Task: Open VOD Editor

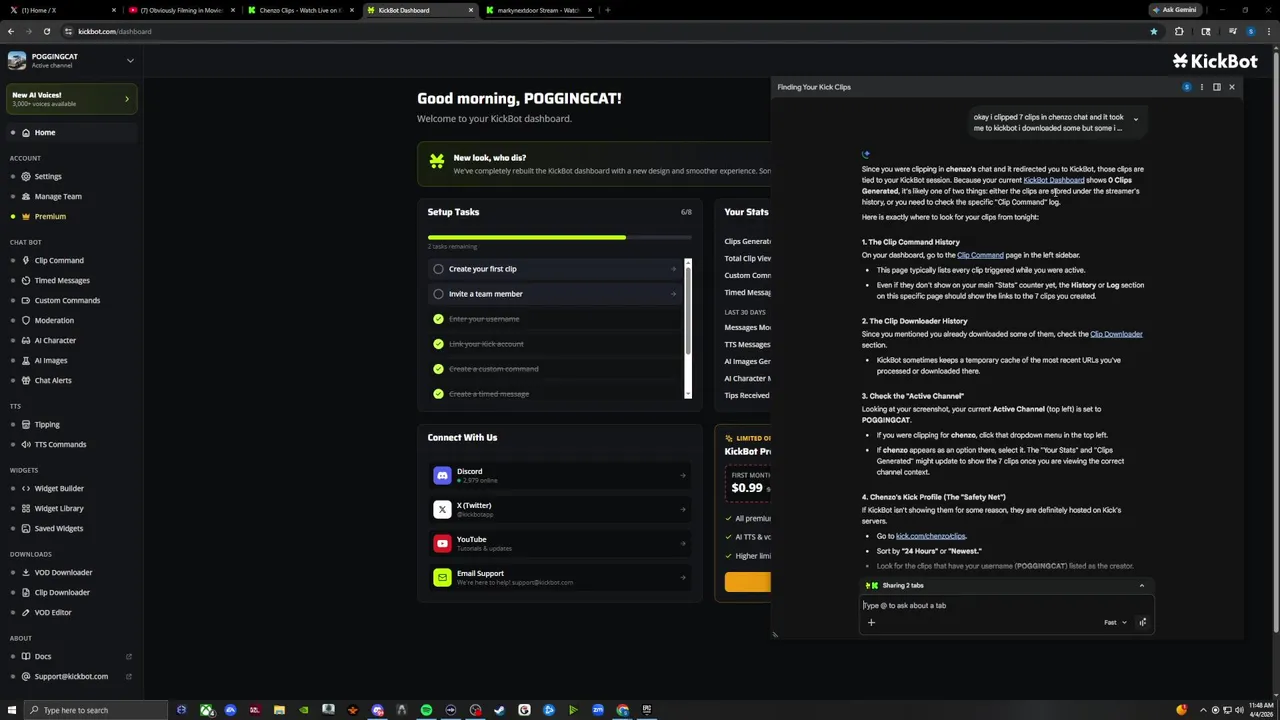Action: 70,612
